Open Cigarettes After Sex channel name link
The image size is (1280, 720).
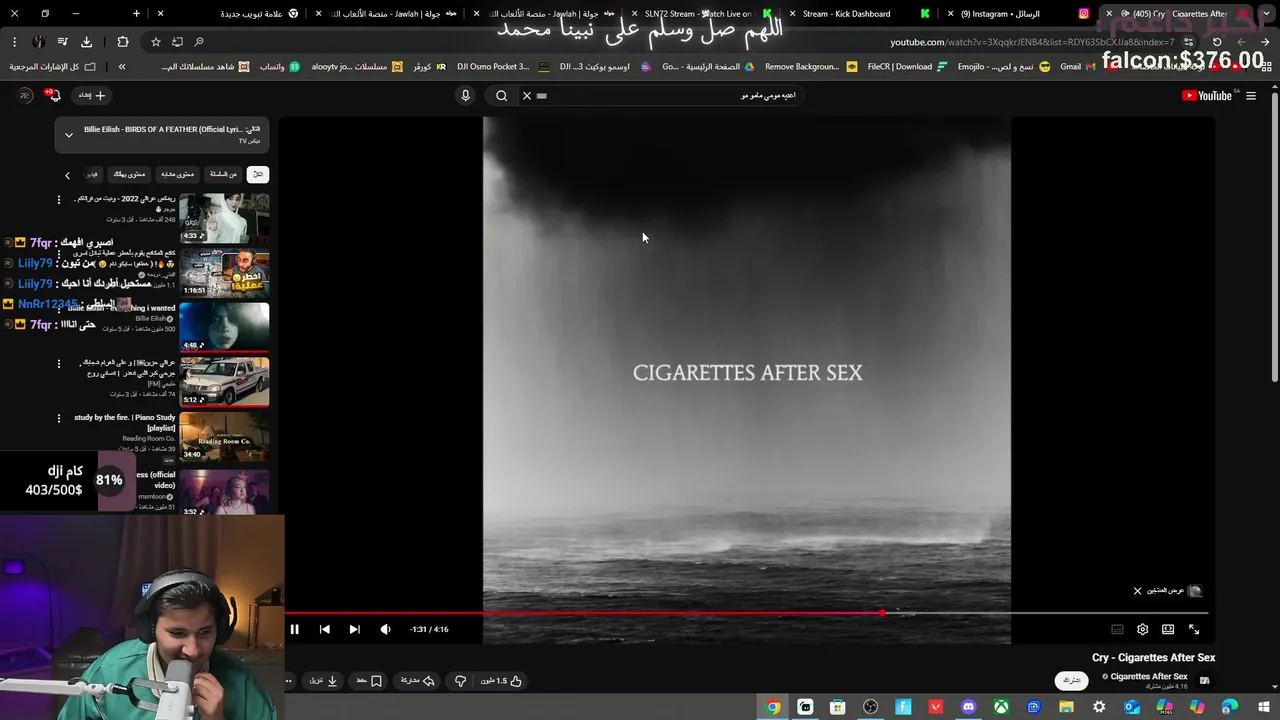[x=1149, y=677]
